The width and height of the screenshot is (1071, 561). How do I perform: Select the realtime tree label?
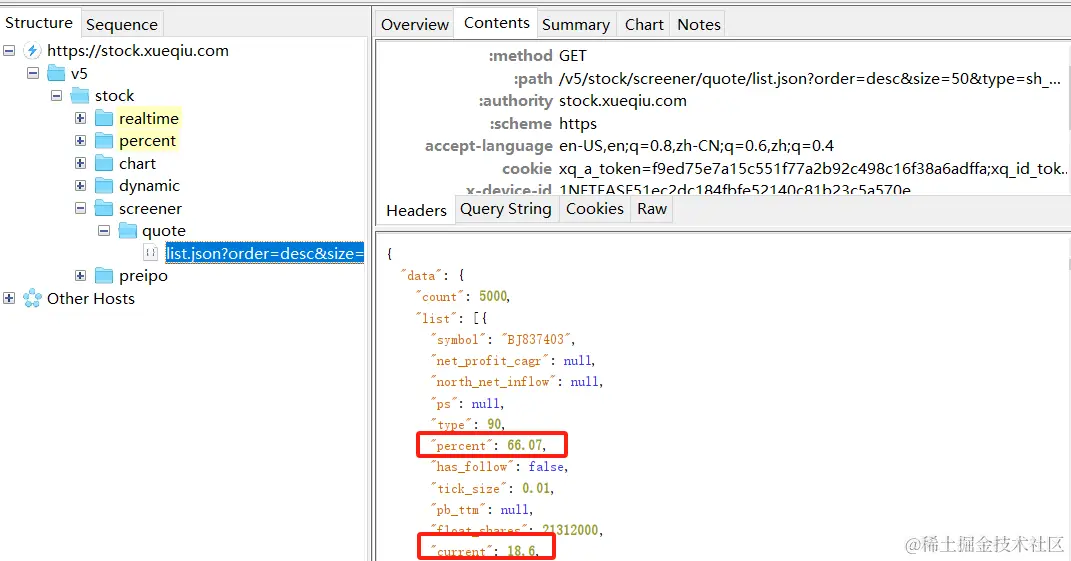click(x=149, y=118)
